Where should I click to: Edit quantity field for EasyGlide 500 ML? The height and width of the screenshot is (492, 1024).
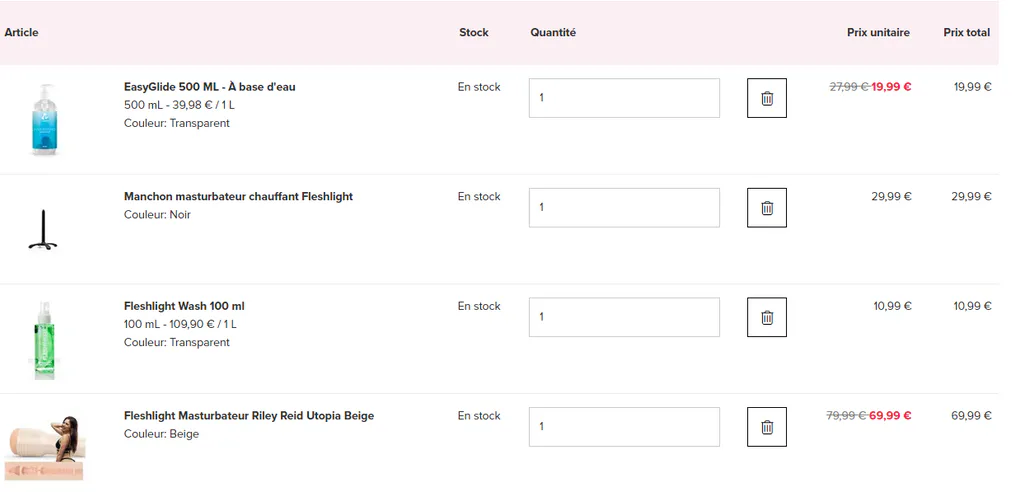[x=624, y=98]
